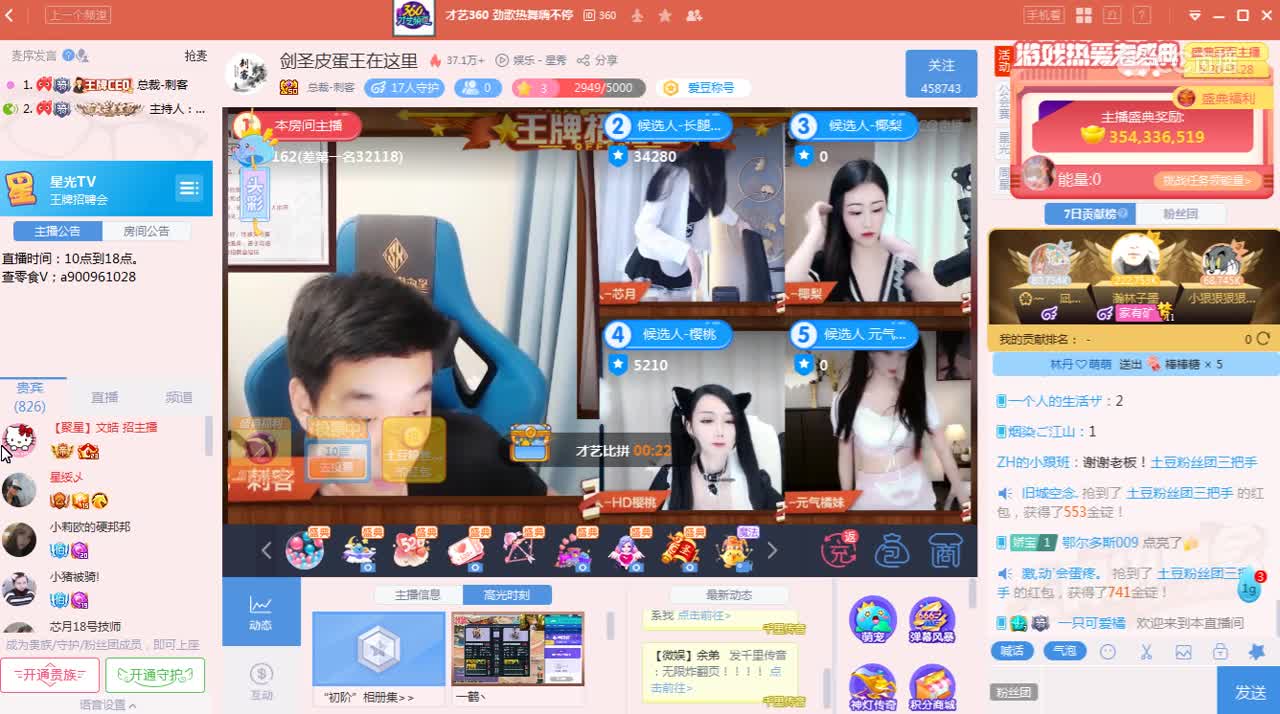This screenshot has width=1280, height=714.
Task: Click the 发送 send button
Action: tap(1250, 692)
